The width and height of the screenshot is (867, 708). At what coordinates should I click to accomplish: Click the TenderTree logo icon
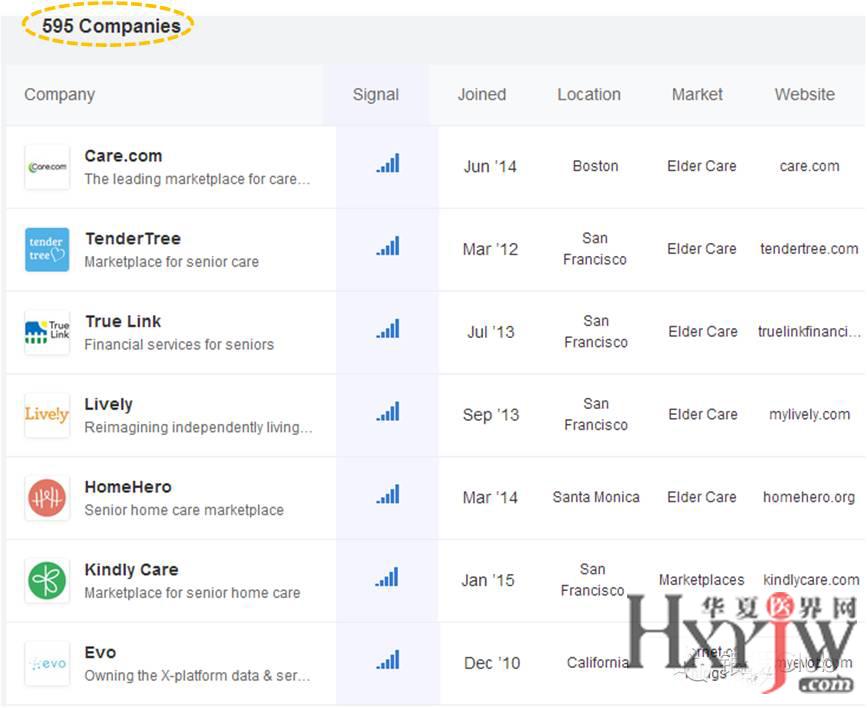47,249
